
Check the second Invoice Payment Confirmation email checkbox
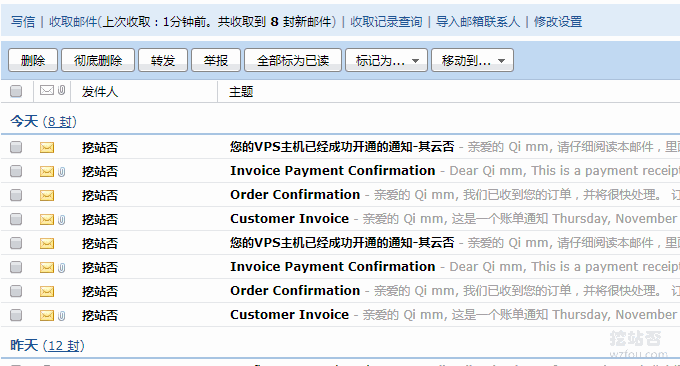coord(16,267)
